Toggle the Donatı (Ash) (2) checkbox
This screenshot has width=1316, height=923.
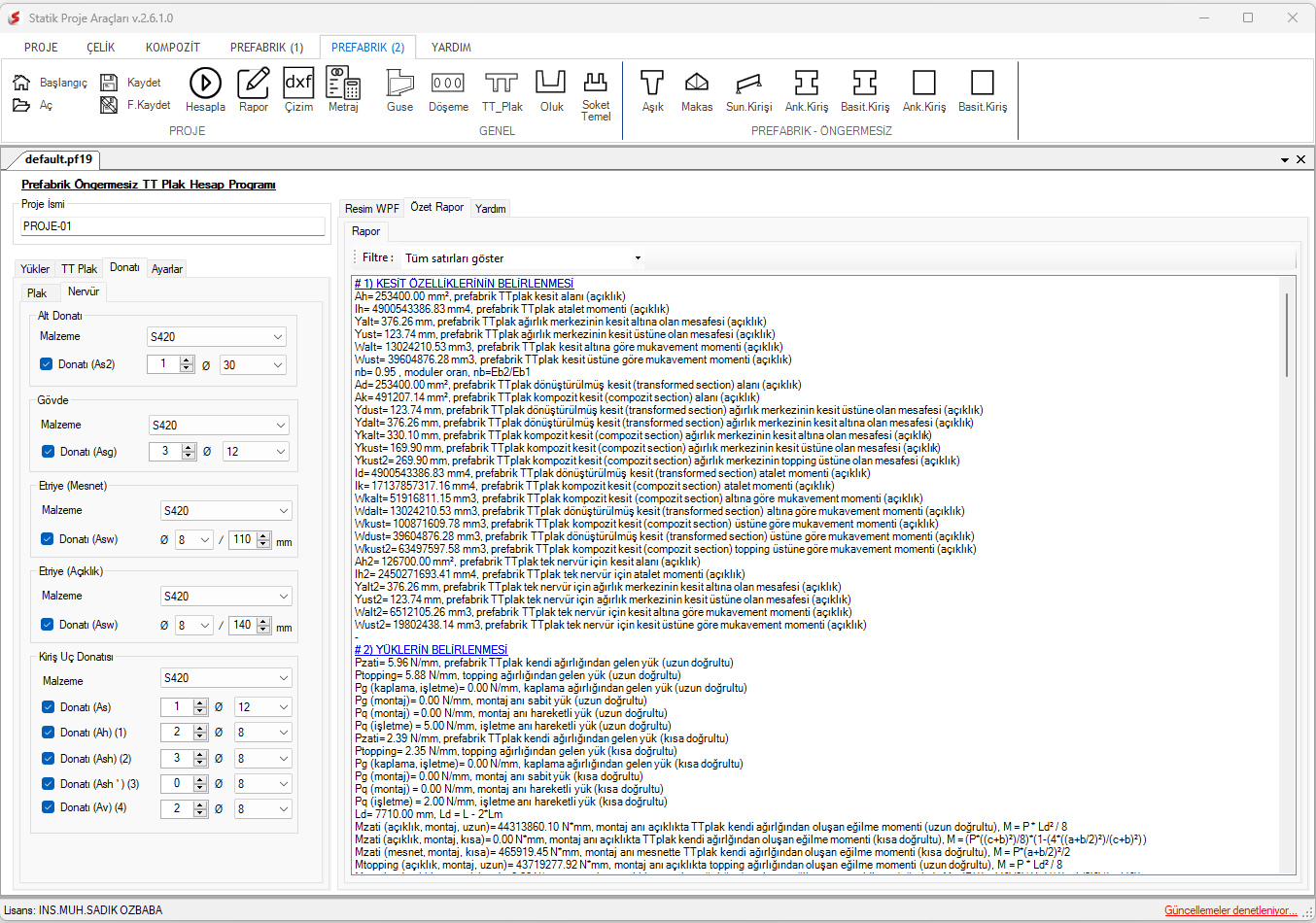(48, 759)
